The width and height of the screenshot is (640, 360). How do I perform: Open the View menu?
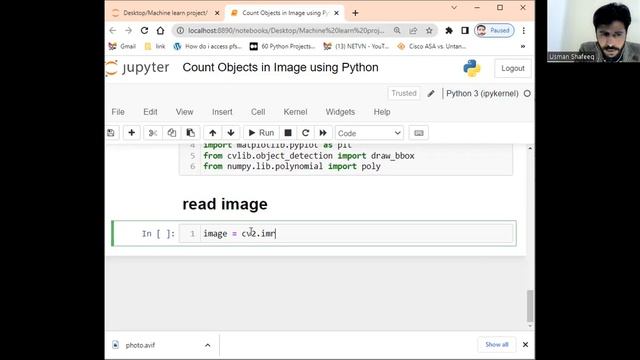pos(184,112)
